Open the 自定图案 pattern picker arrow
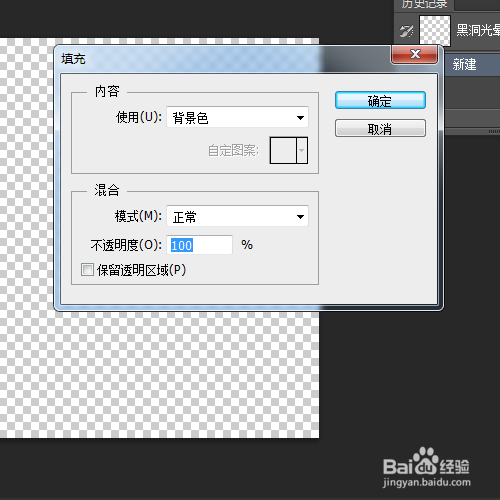 302,150
